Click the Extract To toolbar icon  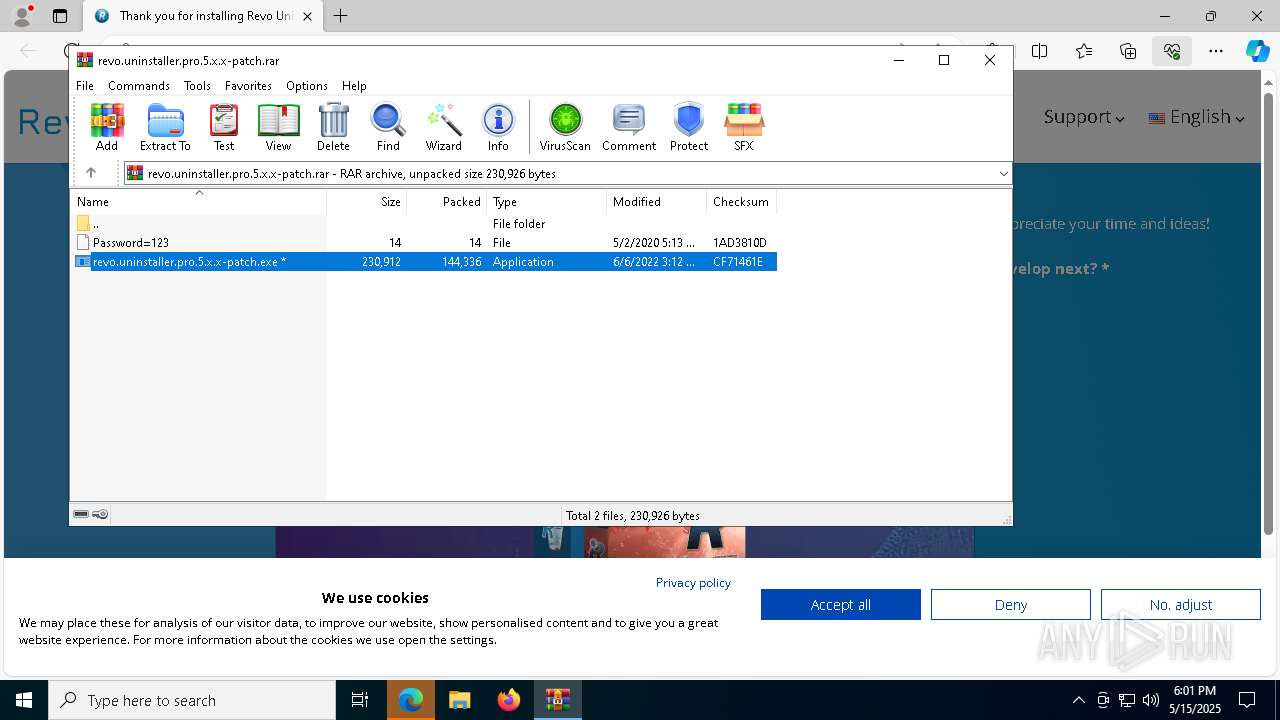pos(165,127)
